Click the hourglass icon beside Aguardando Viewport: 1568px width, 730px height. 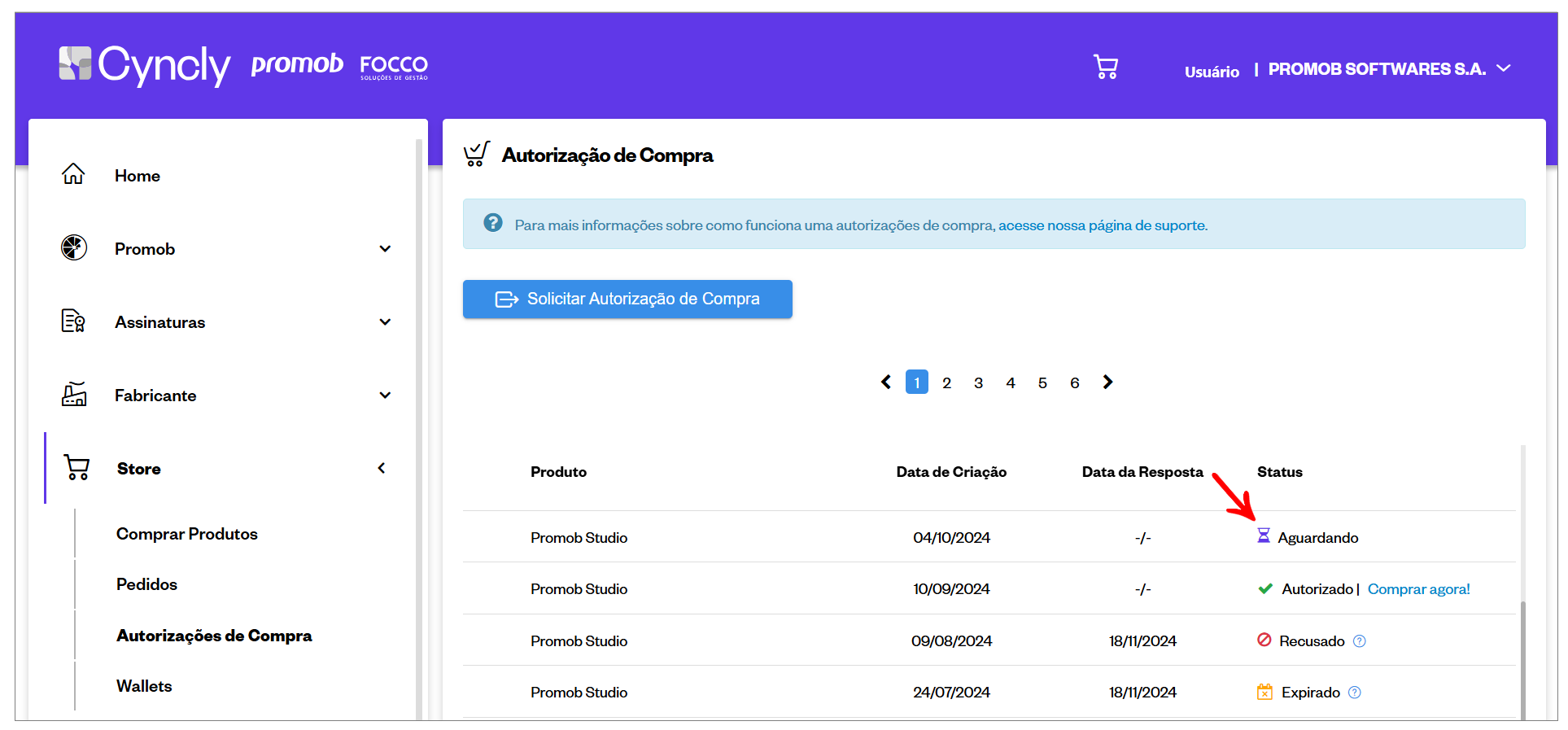pyautogui.click(x=1264, y=535)
